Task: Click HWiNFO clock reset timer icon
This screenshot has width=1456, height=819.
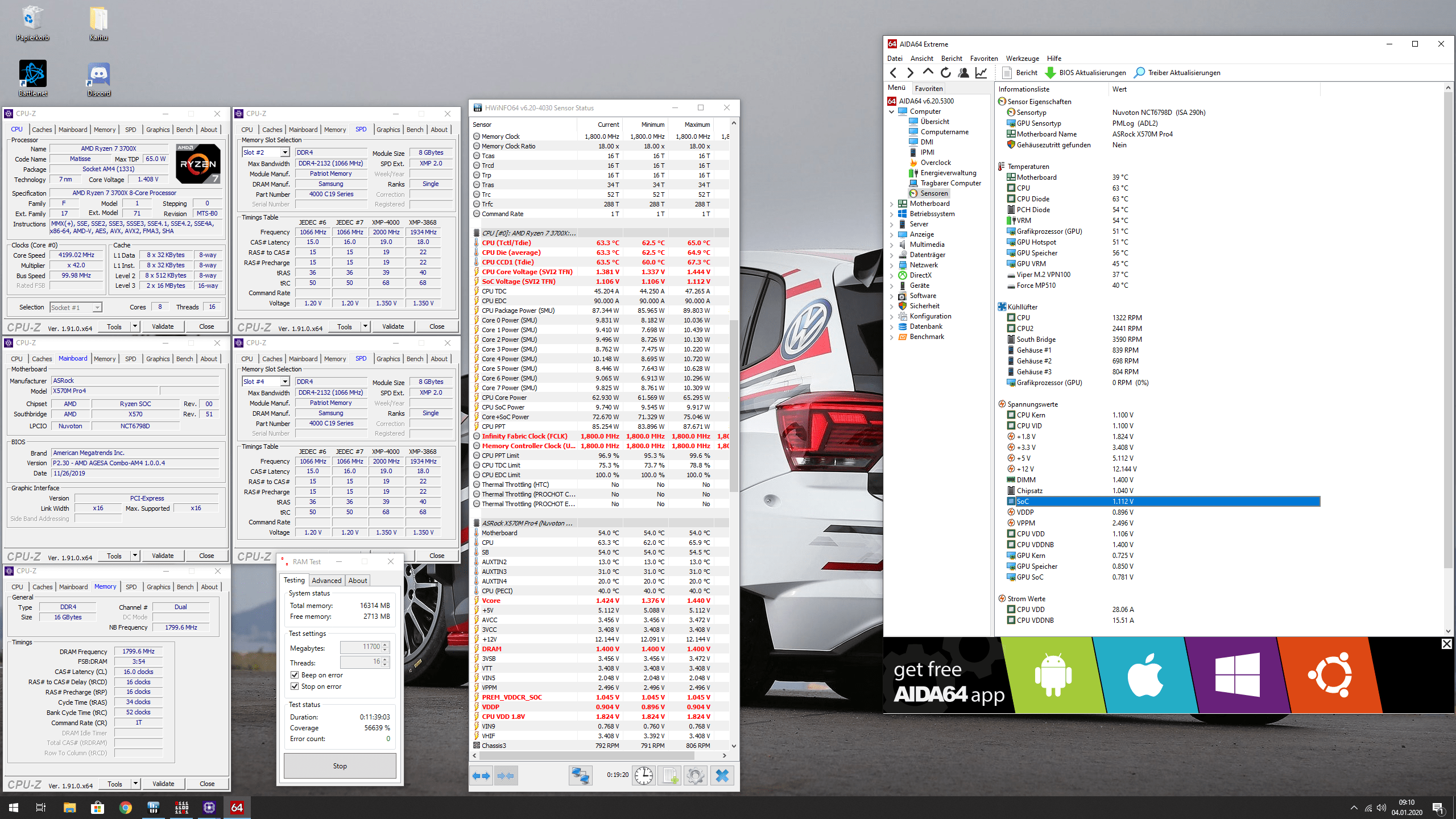Action: click(x=644, y=775)
